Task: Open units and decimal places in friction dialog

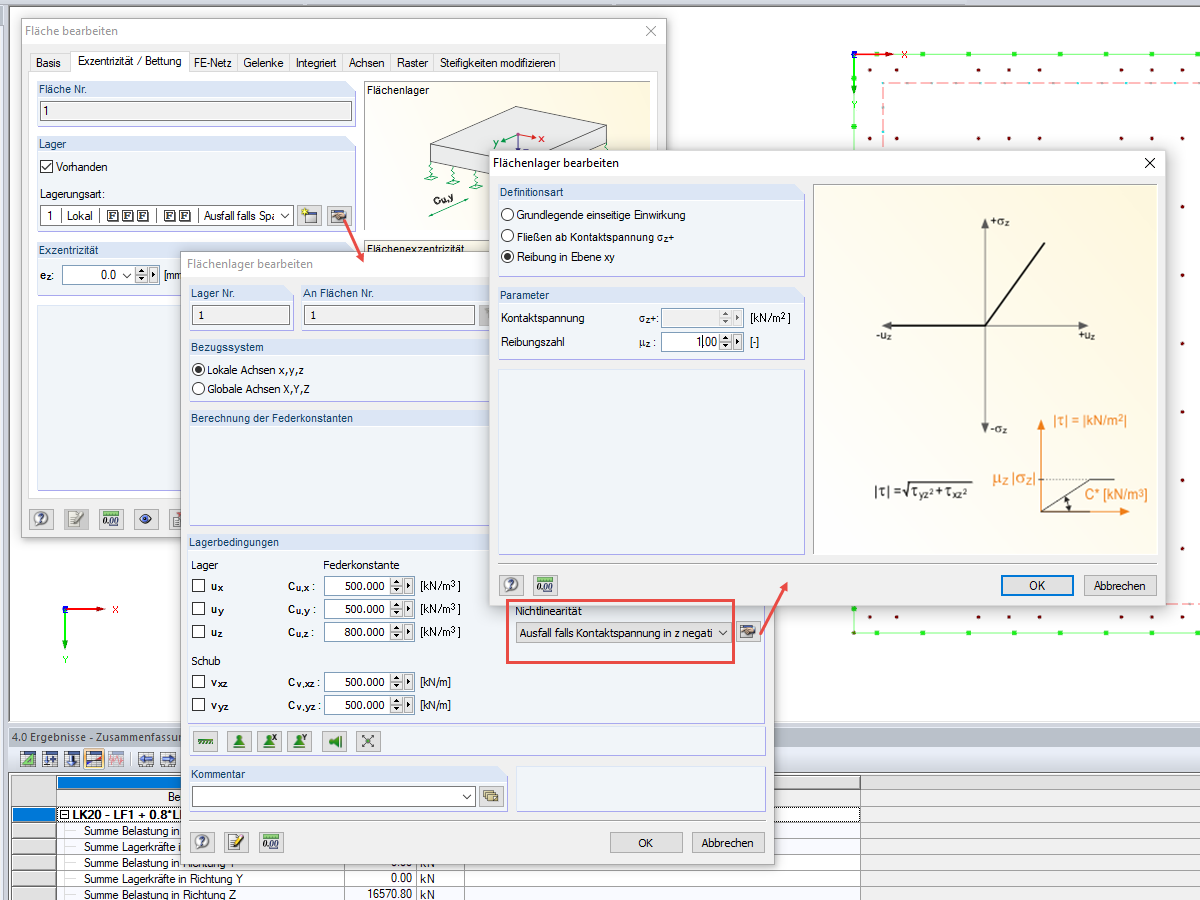Action: tap(545, 585)
